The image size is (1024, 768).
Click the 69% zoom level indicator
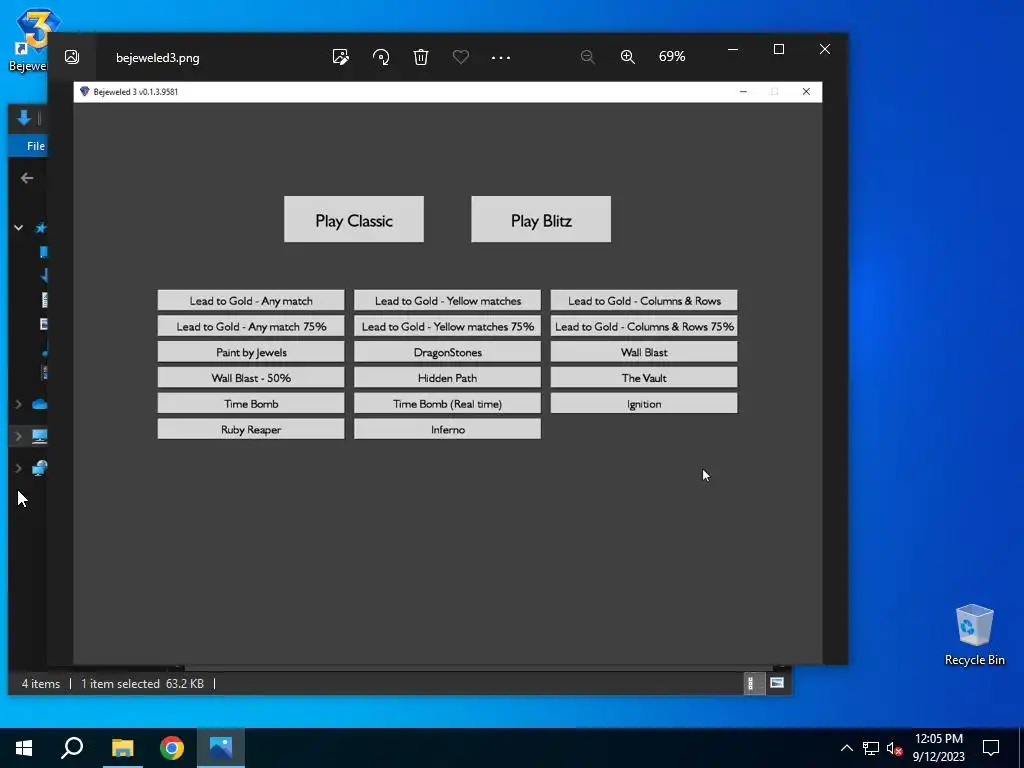coord(672,57)
